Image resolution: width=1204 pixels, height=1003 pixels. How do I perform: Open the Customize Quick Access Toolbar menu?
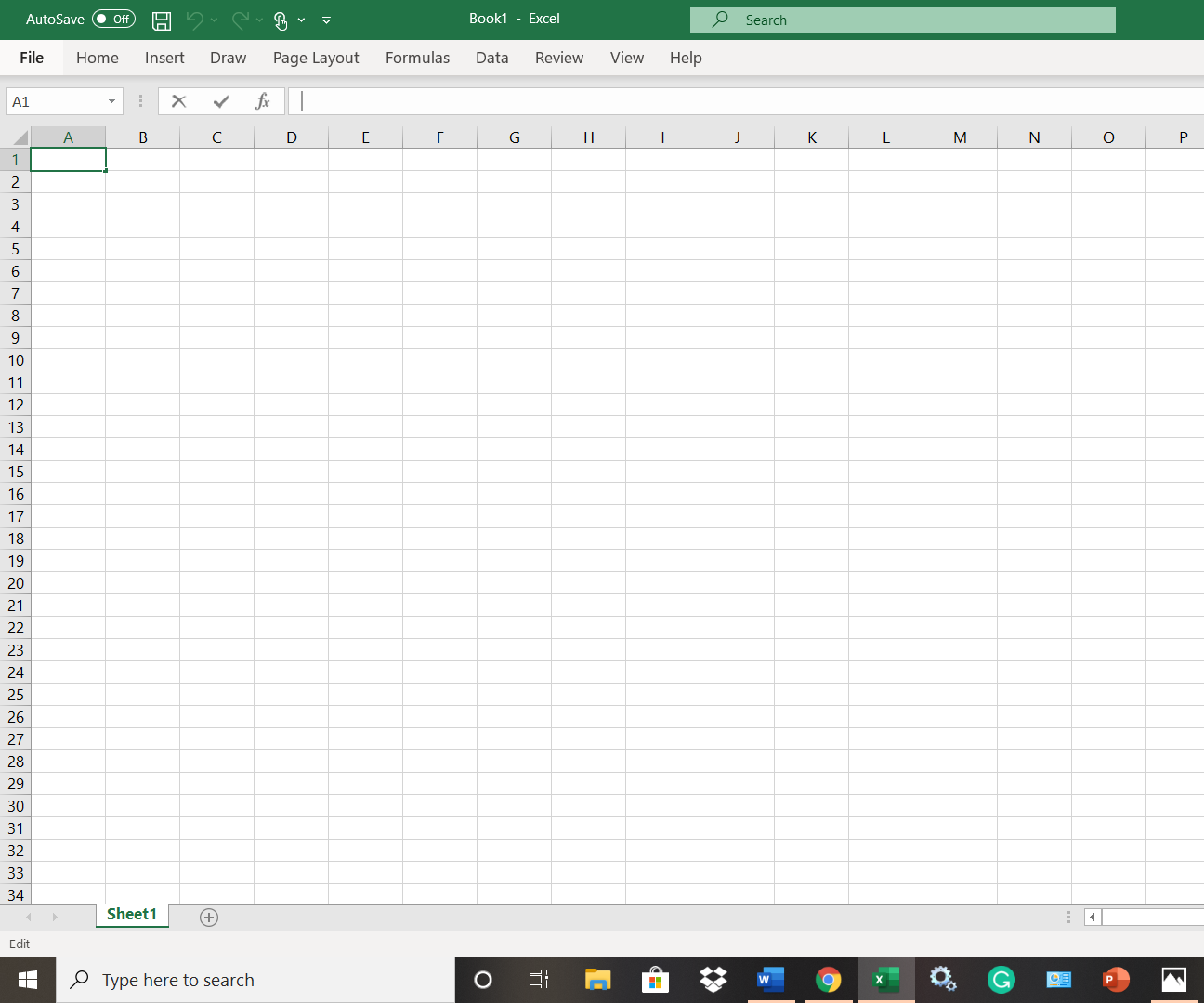tap(326, 20)
